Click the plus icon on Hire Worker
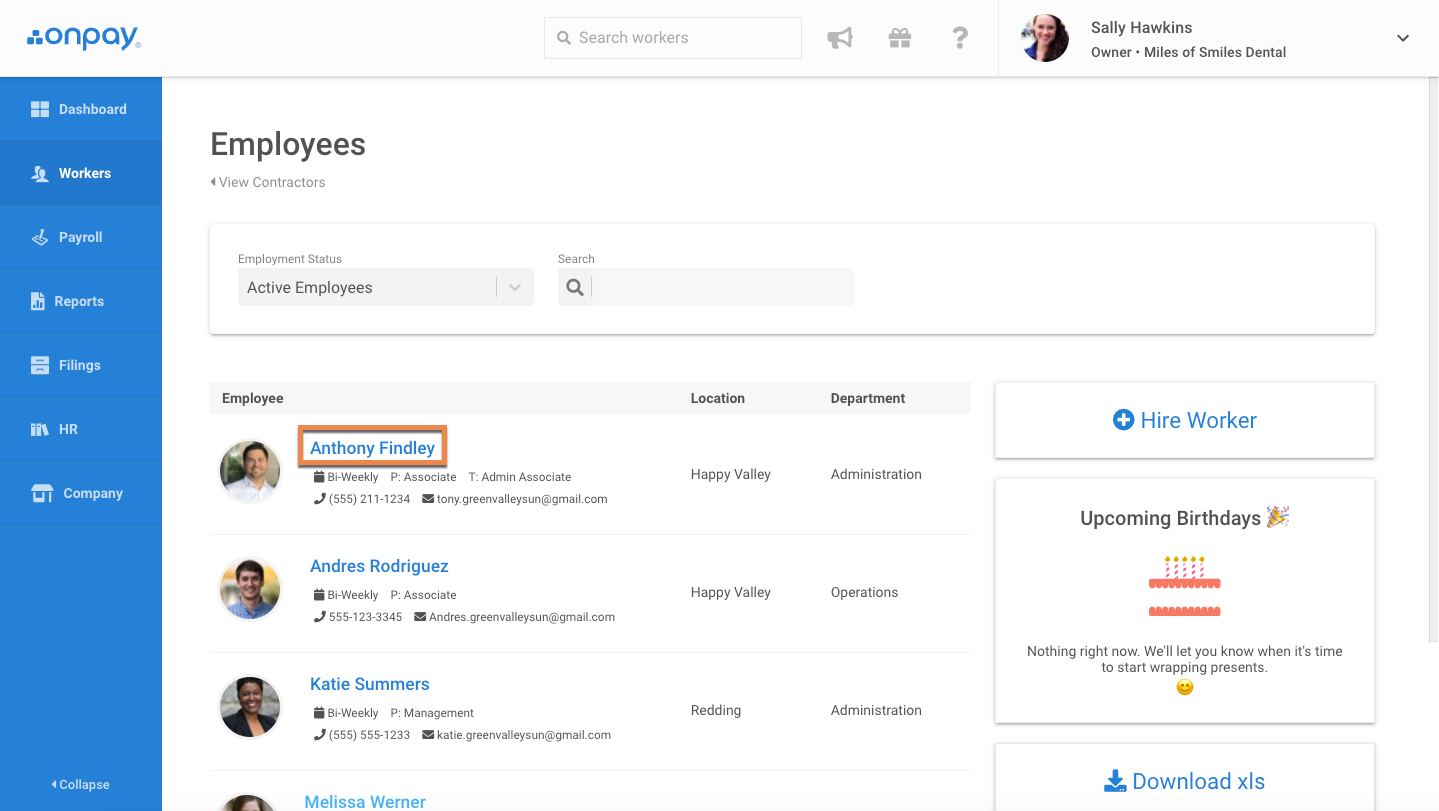Viewport: 1439px width, 811px height. coord(1123,420)
